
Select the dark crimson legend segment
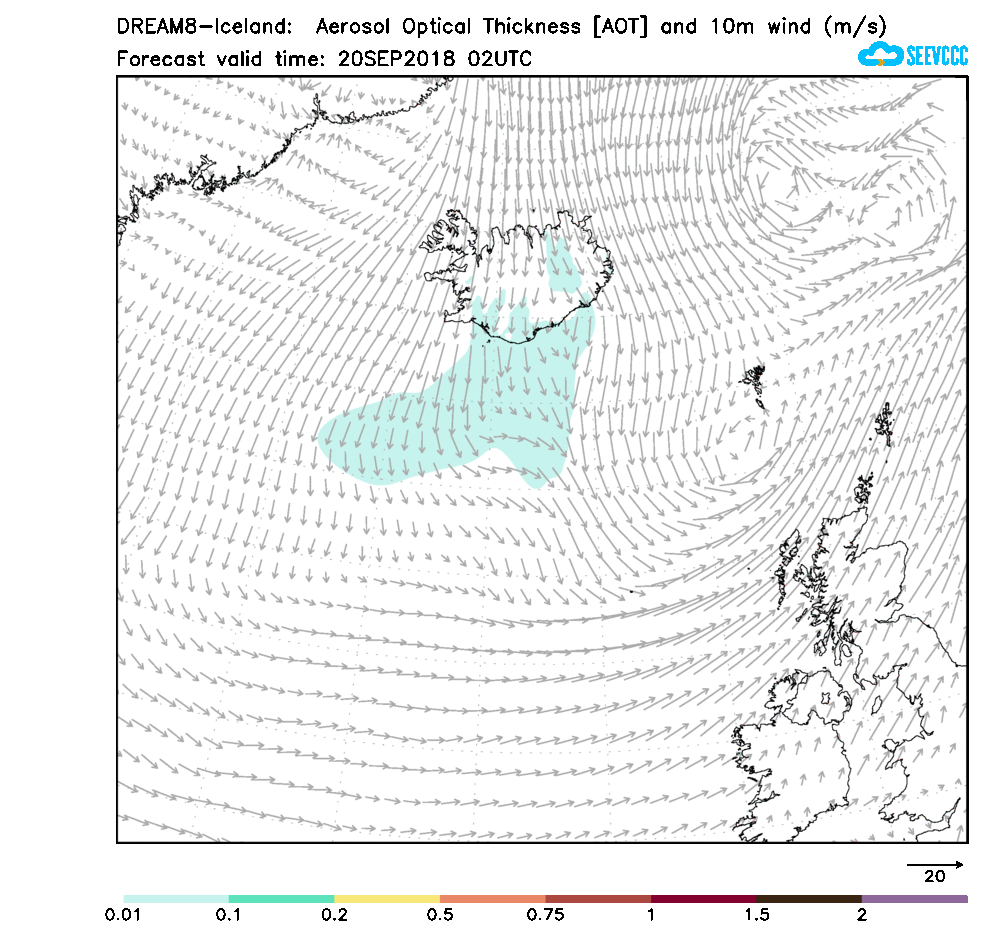point(703,899)
